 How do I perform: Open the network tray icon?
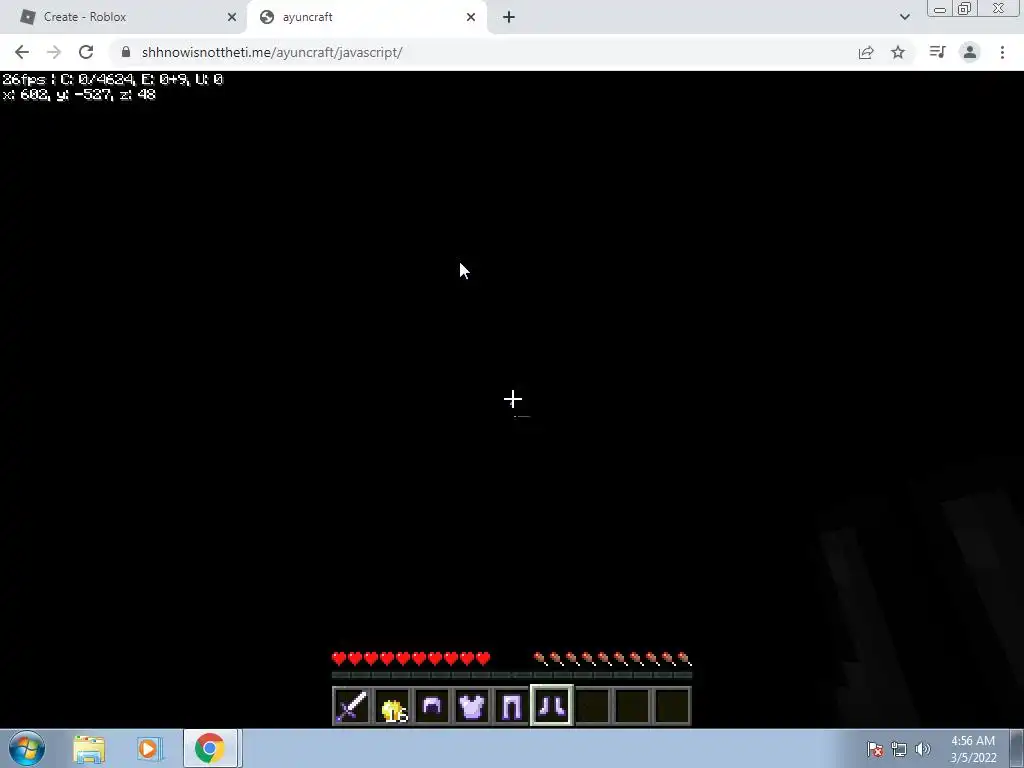899,749
